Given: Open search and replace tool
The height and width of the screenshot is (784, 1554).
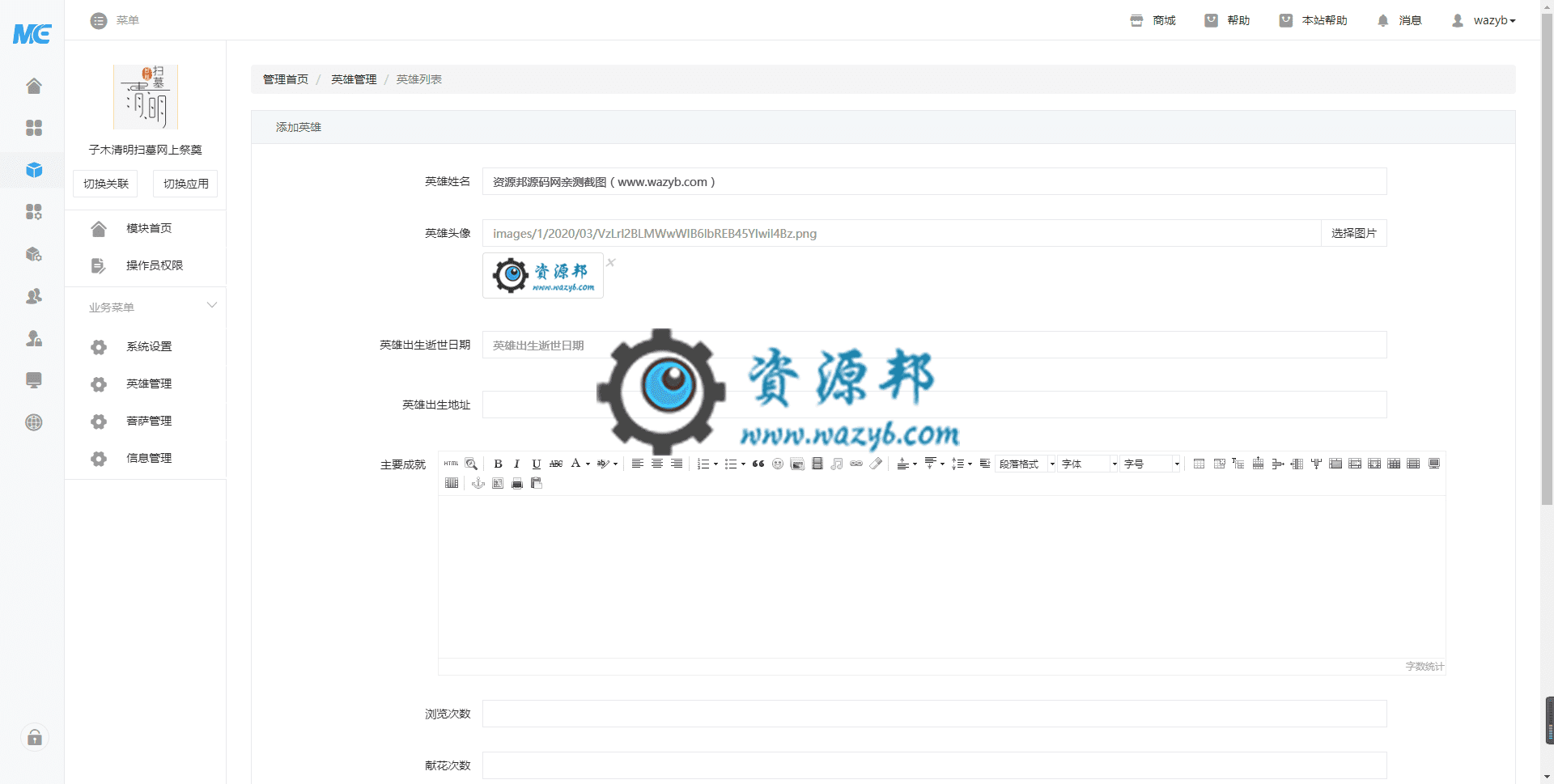Looking at the screenshot, I should click(x=471, y=464).
